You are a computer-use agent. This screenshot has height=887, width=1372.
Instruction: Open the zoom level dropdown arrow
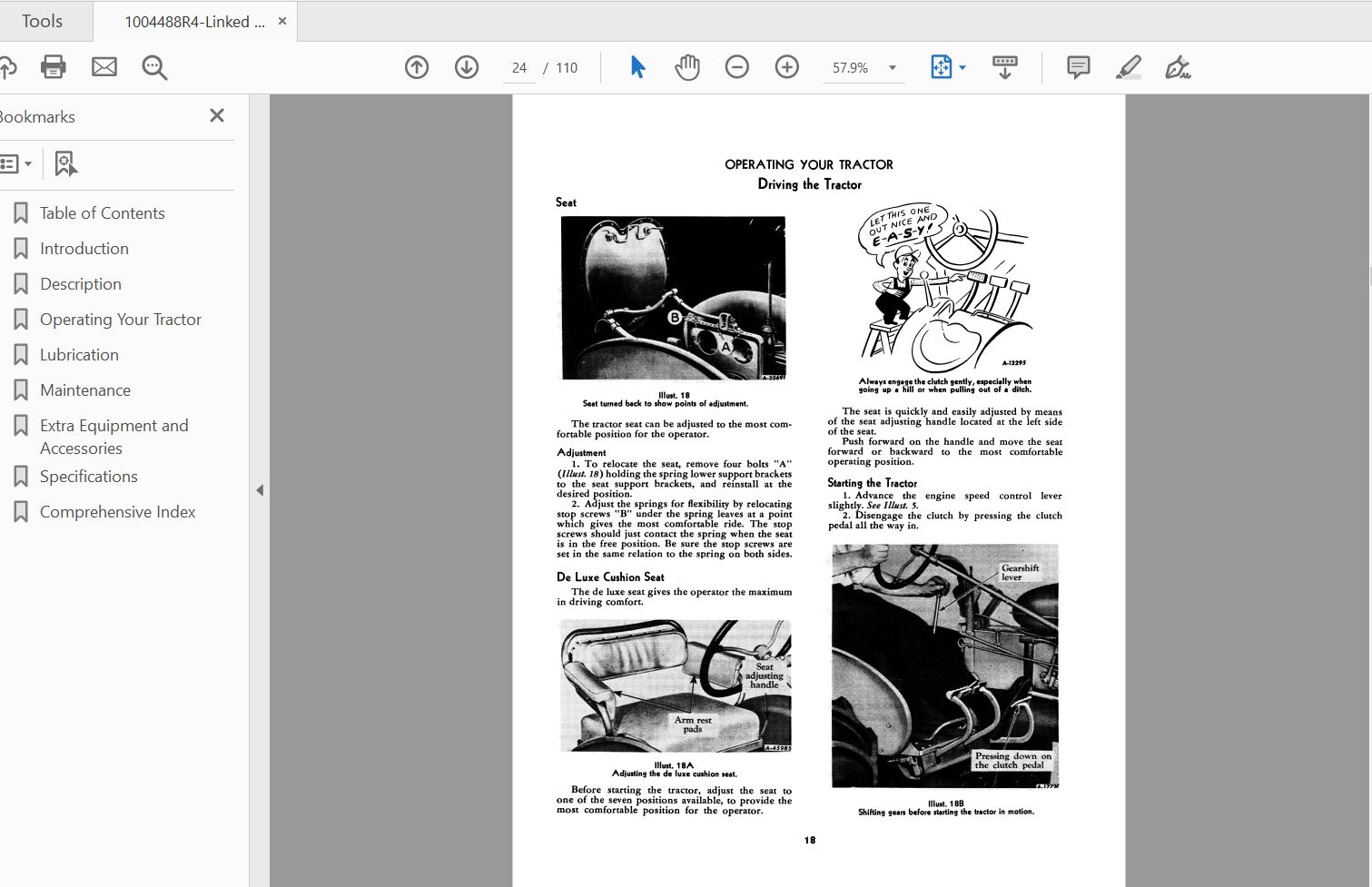[x=893, y=68]
